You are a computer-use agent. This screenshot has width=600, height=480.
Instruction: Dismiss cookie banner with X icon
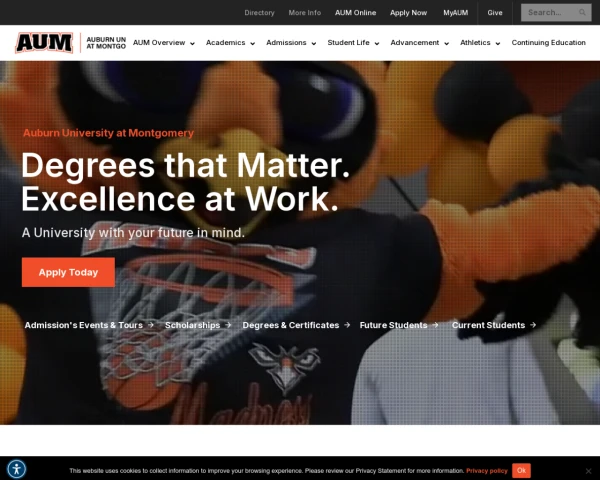[589, 471]
